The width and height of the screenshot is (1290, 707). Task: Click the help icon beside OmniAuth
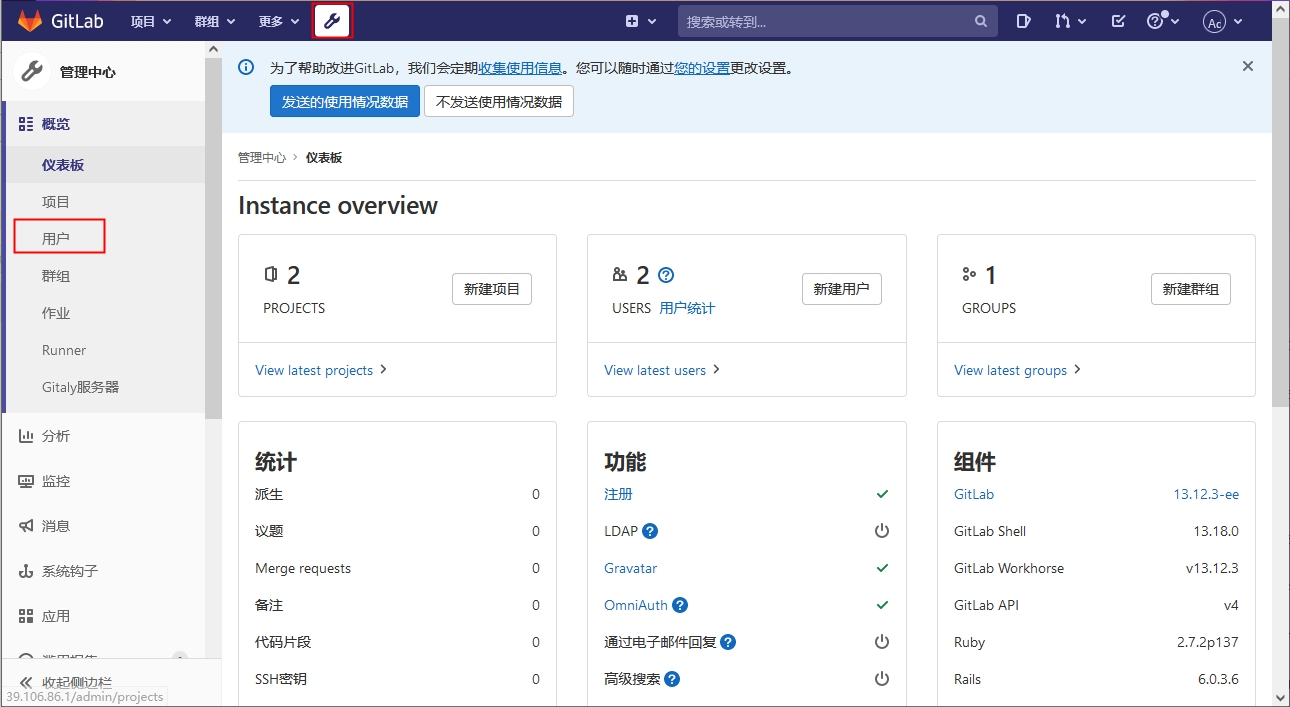[680, 605]
